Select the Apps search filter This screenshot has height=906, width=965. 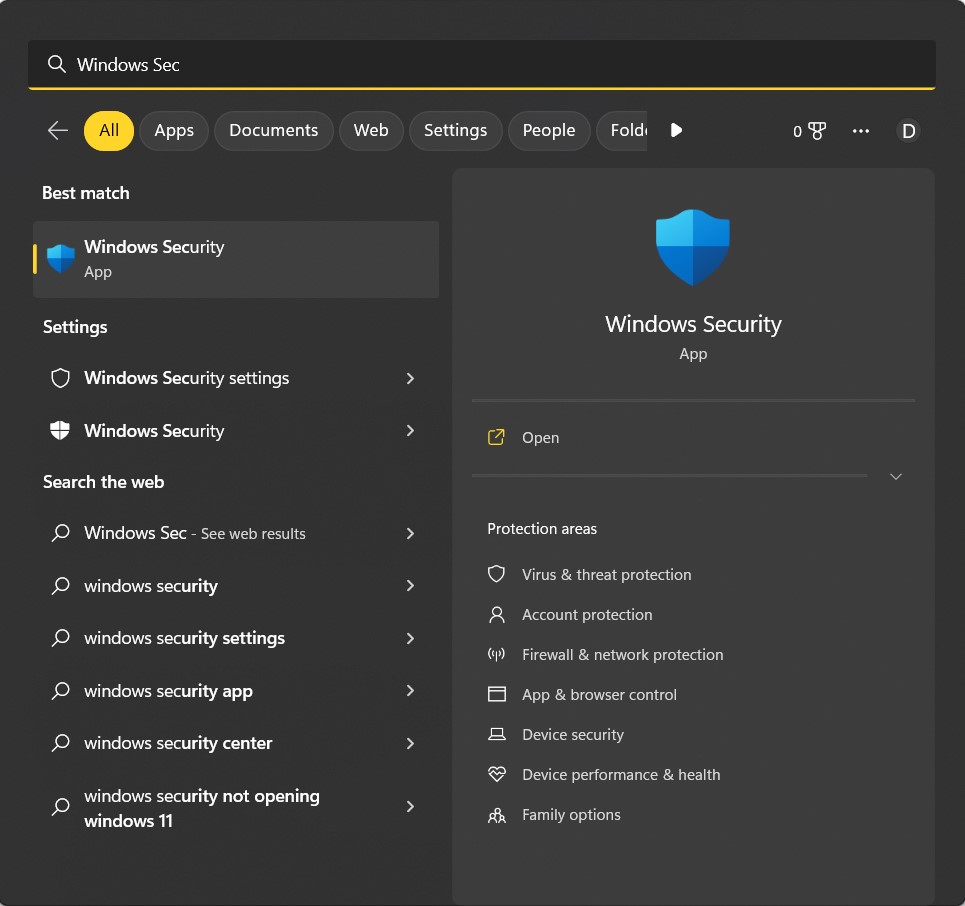173,130
